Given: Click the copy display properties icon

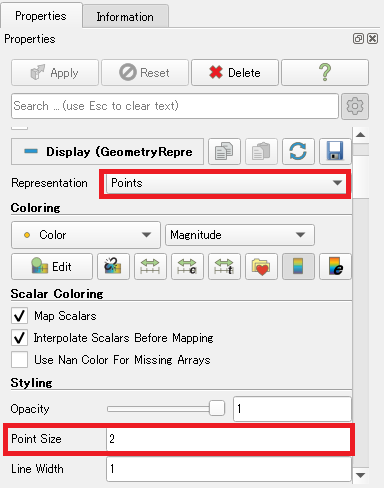Looking at the screenshot, I should pos(224,152).
